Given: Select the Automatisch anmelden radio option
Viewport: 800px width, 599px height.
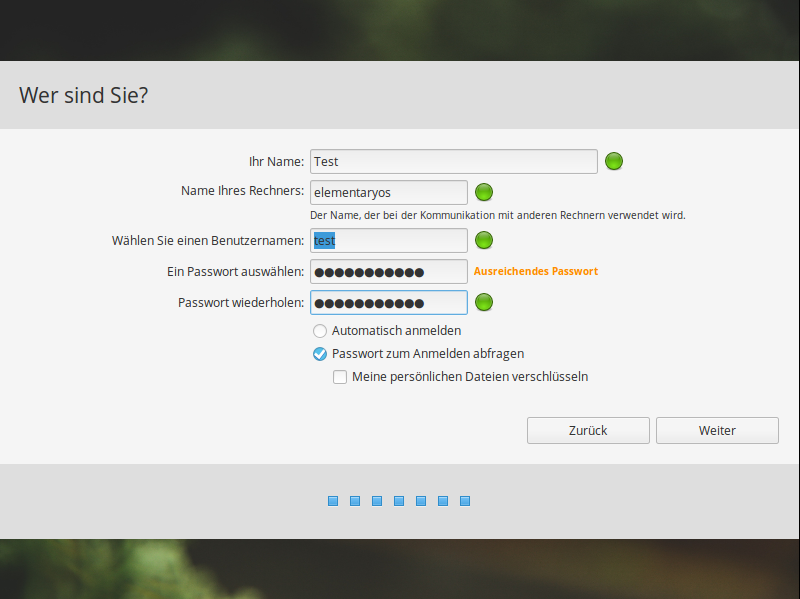Looking at the screenshot, I should pos(320,331).
